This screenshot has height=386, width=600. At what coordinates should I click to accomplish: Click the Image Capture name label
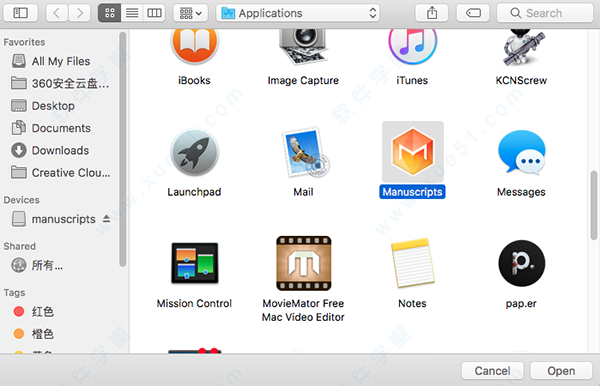(x=303, y=81)
